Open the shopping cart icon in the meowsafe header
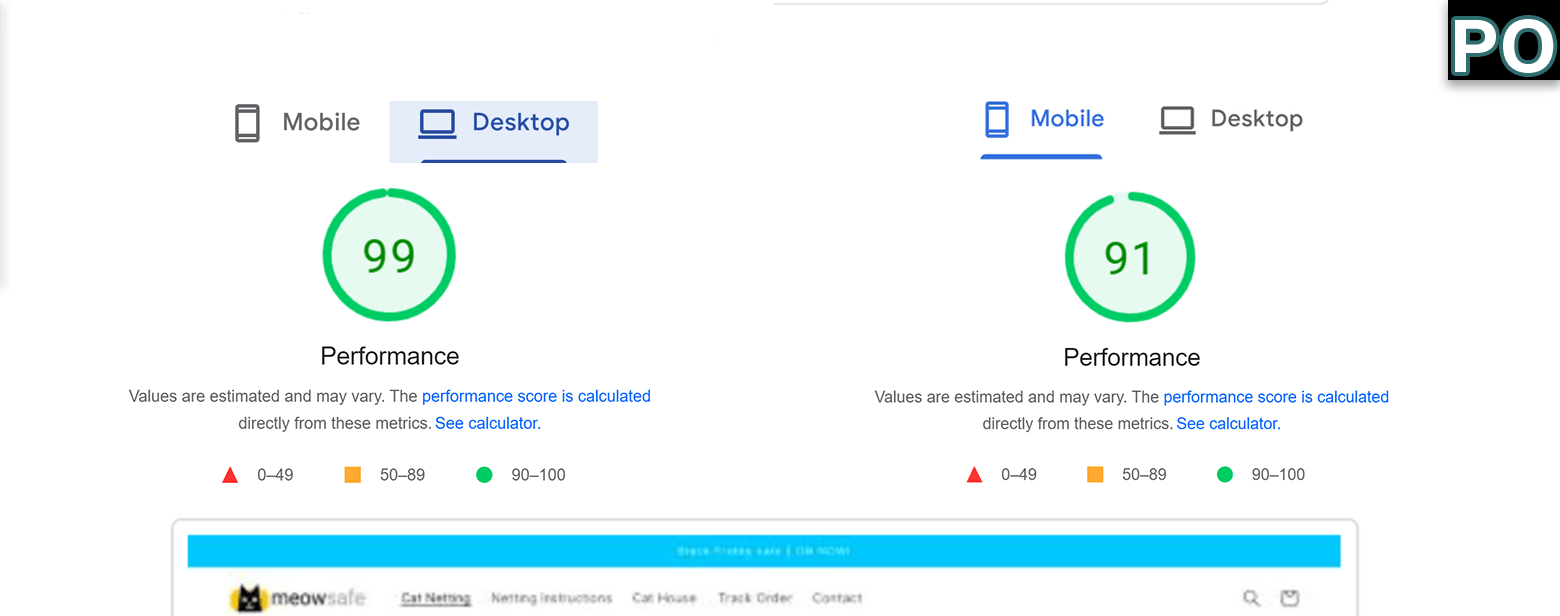Image resolution: width=1560 pixels, height=616 pixels. pyautogui.click(x=1290, y=598)
